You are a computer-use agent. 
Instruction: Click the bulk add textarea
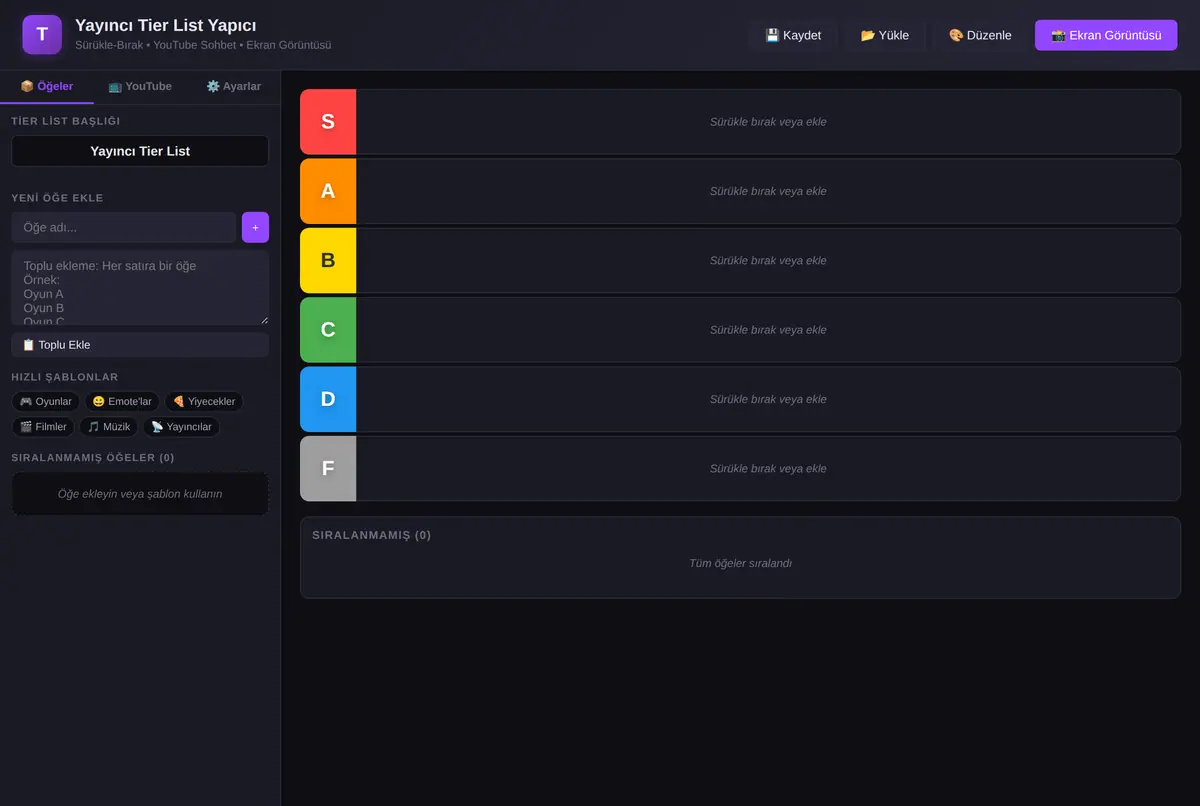click(x=140, y=288)
